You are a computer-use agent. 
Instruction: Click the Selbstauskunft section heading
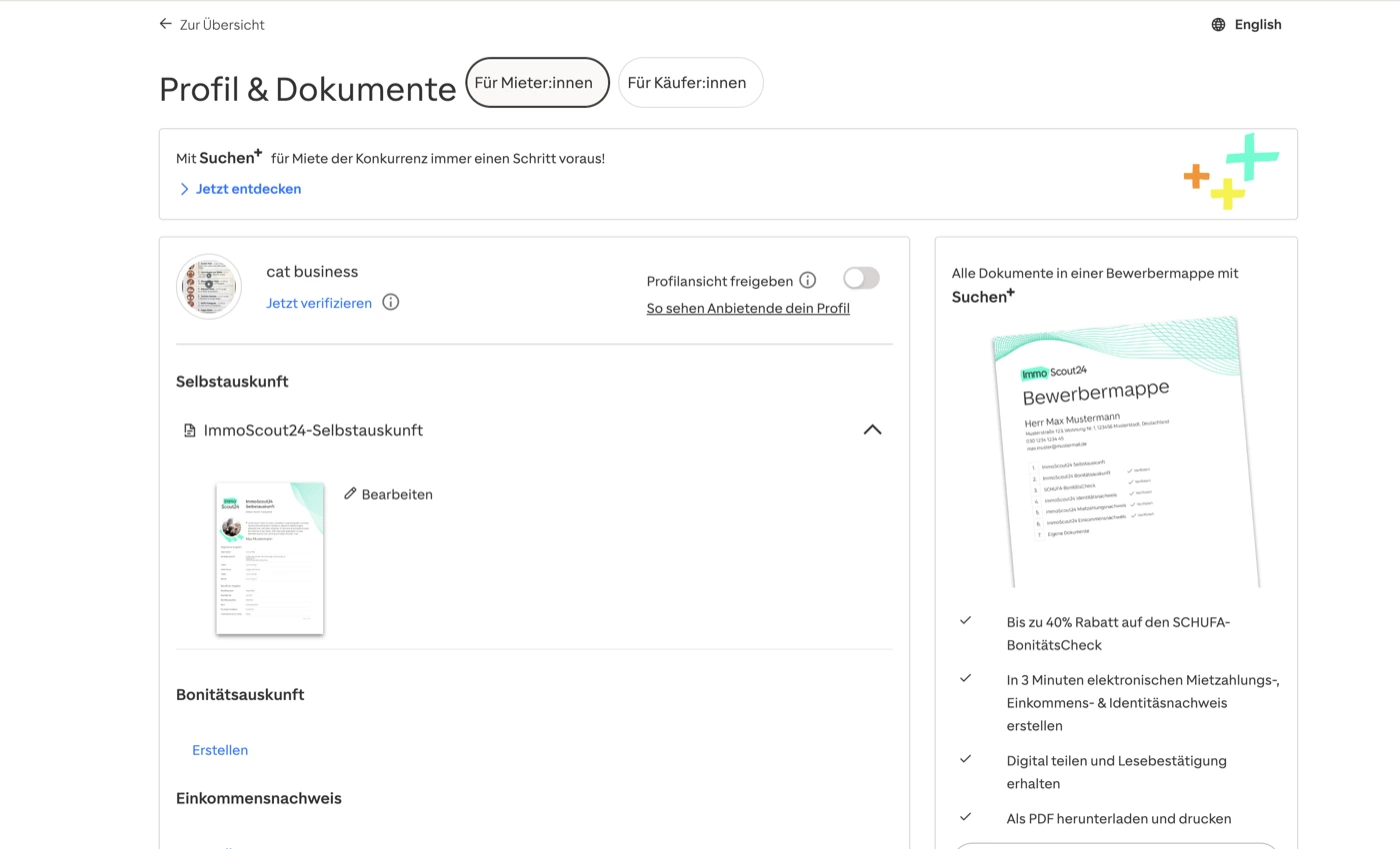(232, 381)
